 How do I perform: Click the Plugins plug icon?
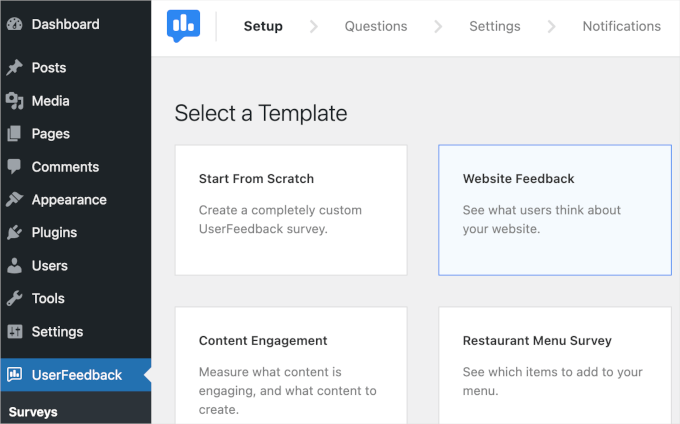pyautogui.click(x=14, y=233)
